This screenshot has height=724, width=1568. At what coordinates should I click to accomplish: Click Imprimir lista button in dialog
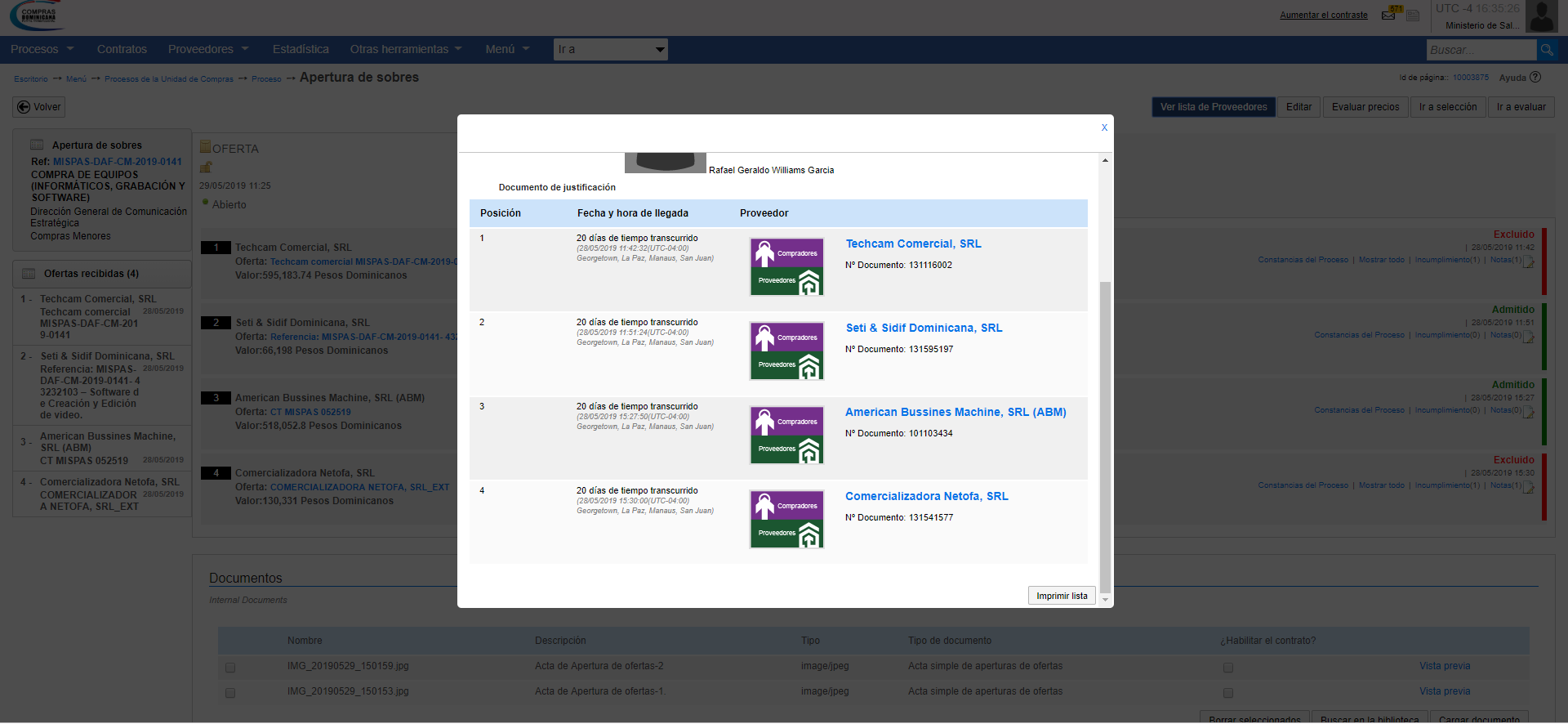point(1062,596)
